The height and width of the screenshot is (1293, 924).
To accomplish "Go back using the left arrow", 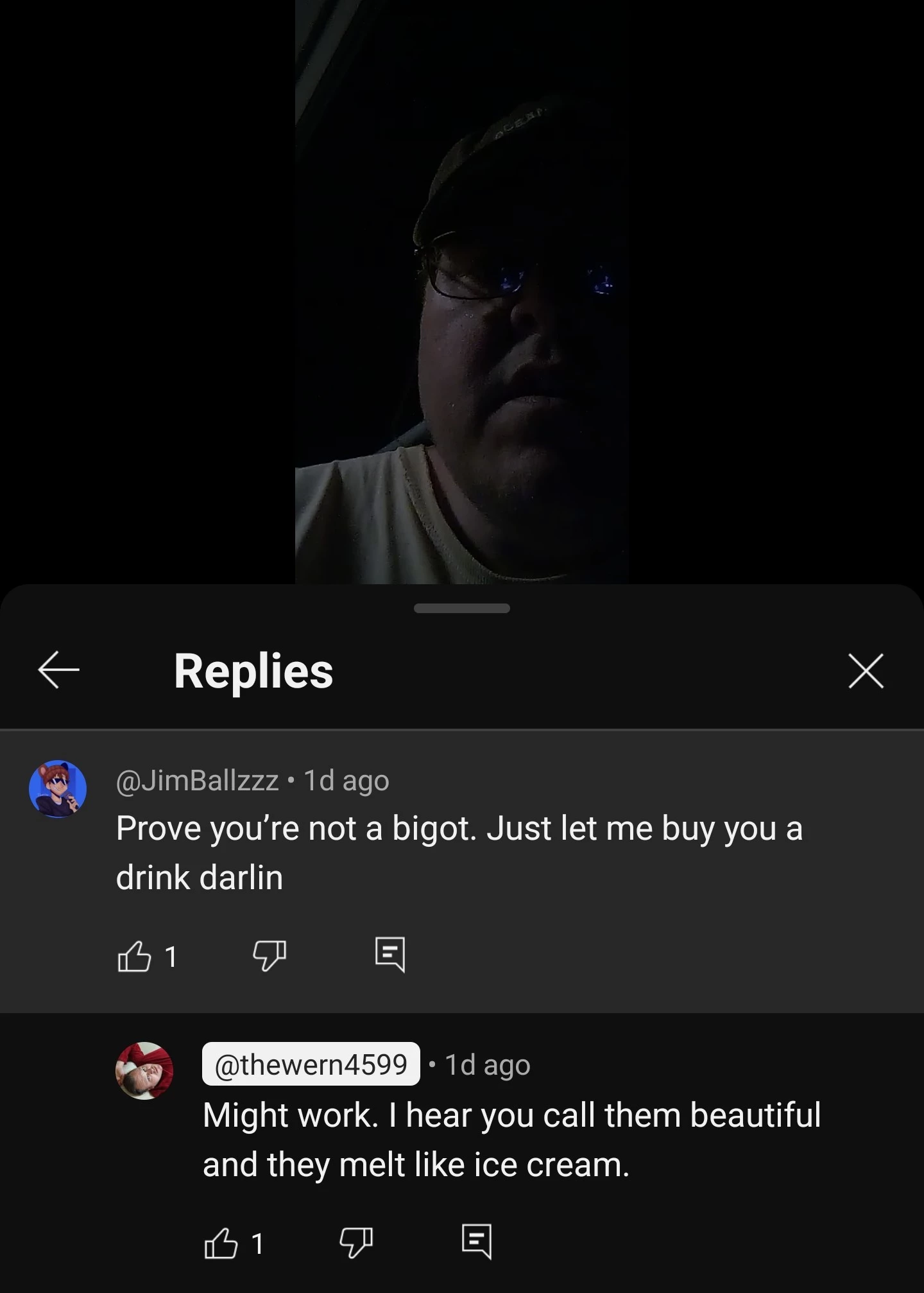I will [x=58, y=670].
